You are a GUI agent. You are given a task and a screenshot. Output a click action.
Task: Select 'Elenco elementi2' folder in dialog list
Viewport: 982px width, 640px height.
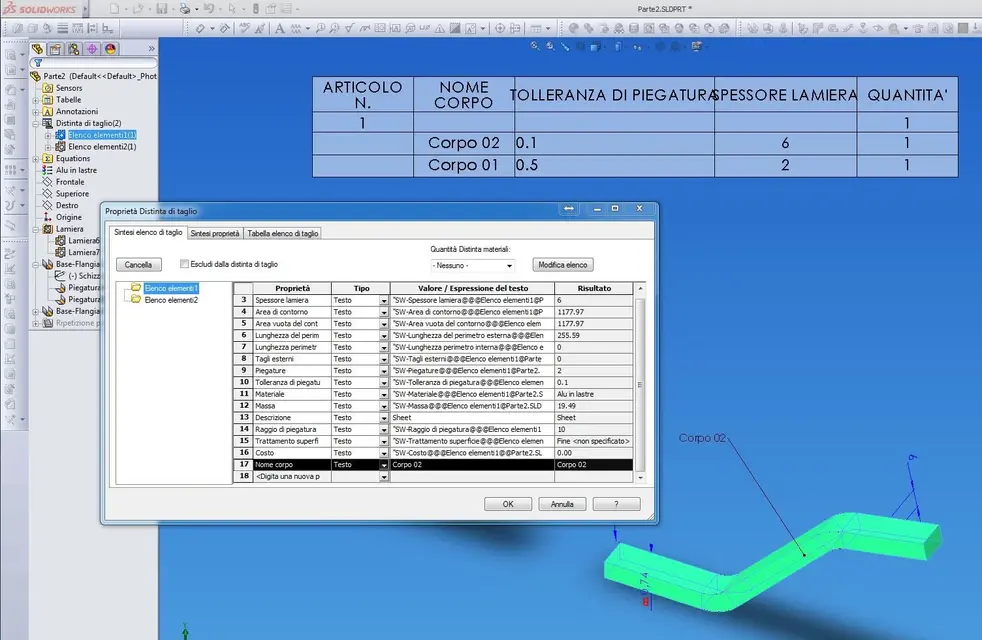click(170, 300)
